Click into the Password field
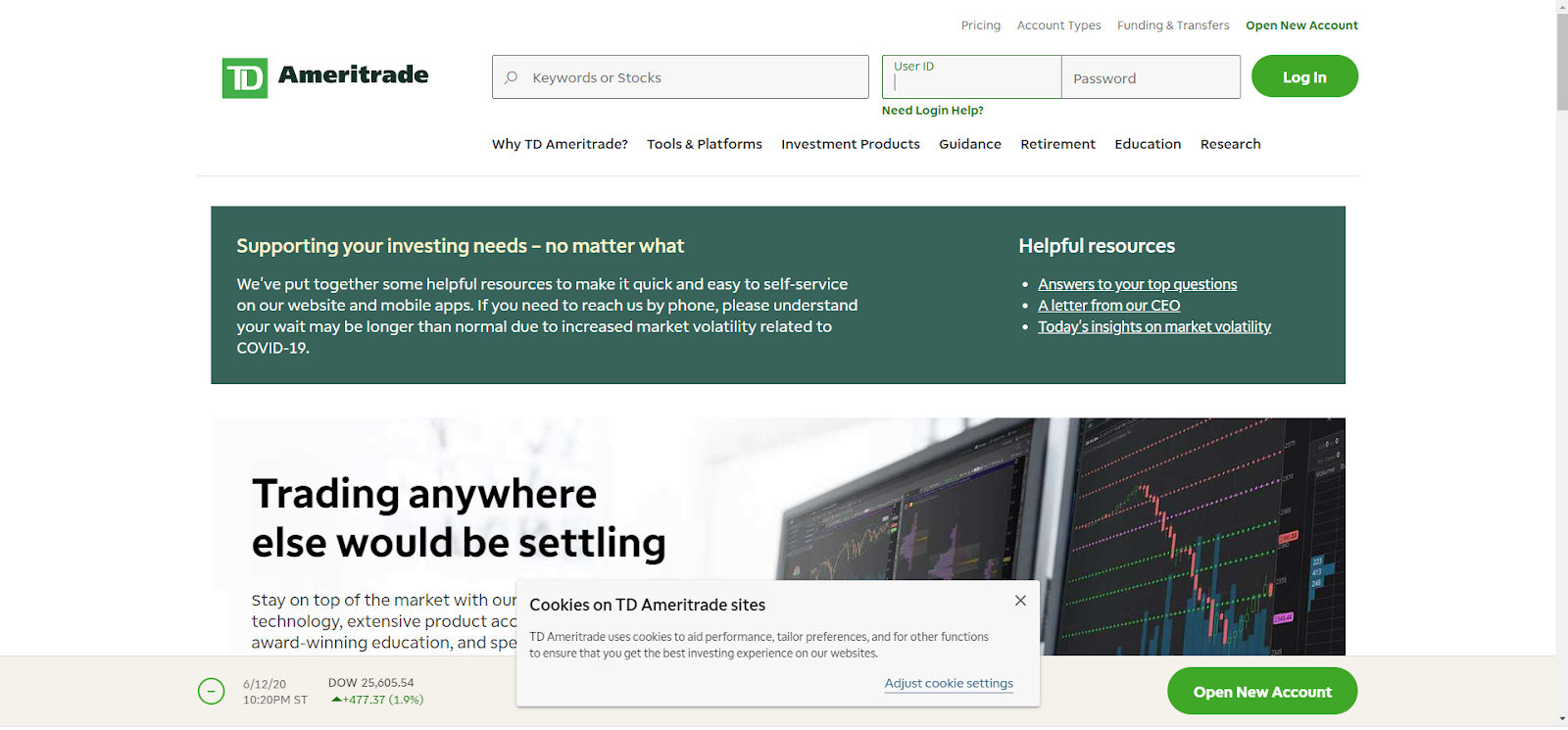The height and width of the screenshot is (730, 1568). click(x=1151, y=77)
